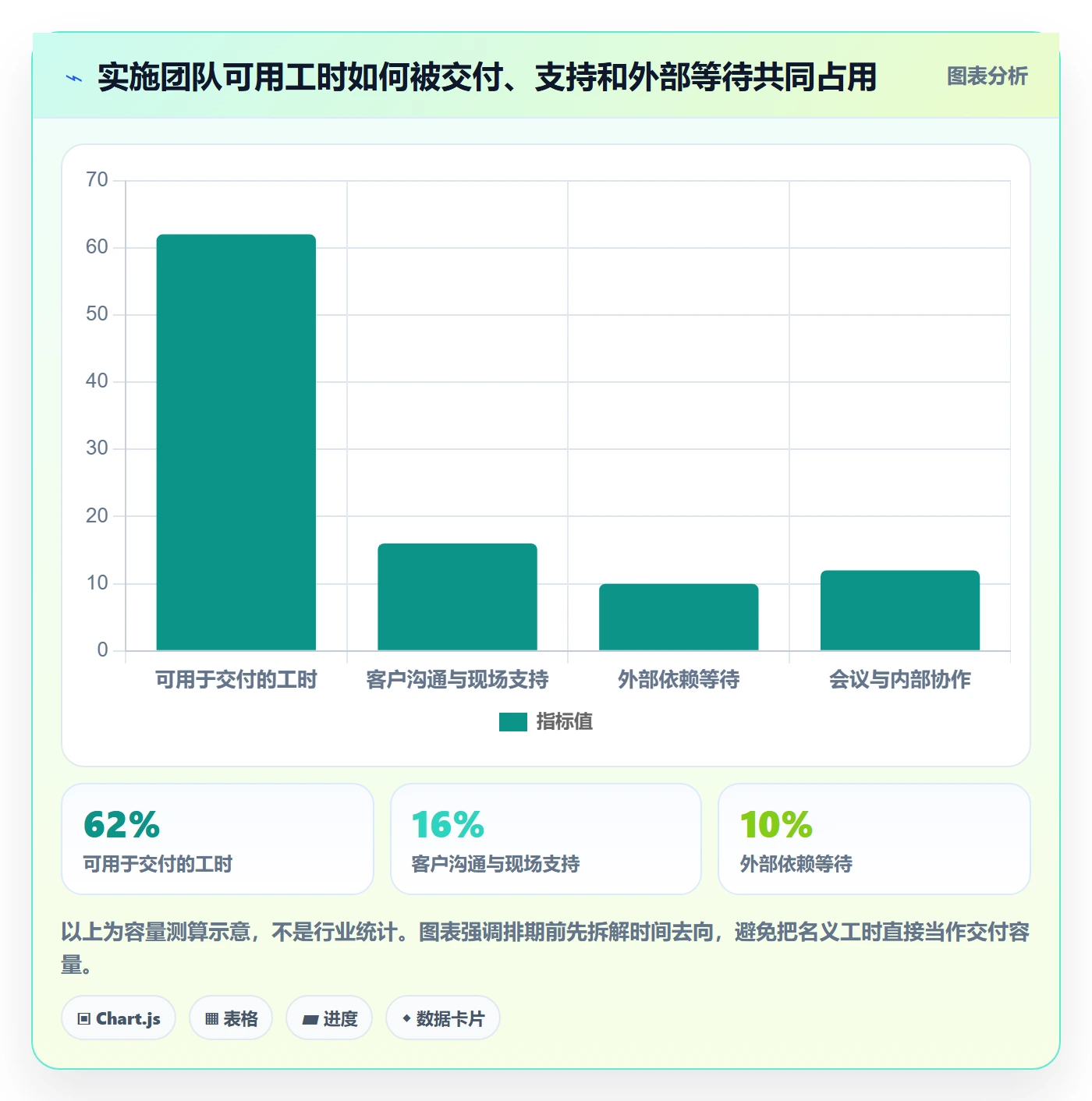The image size is (1092, 1101).
Task: Click the teal legend color swatch
Action: tap(513, 722)
